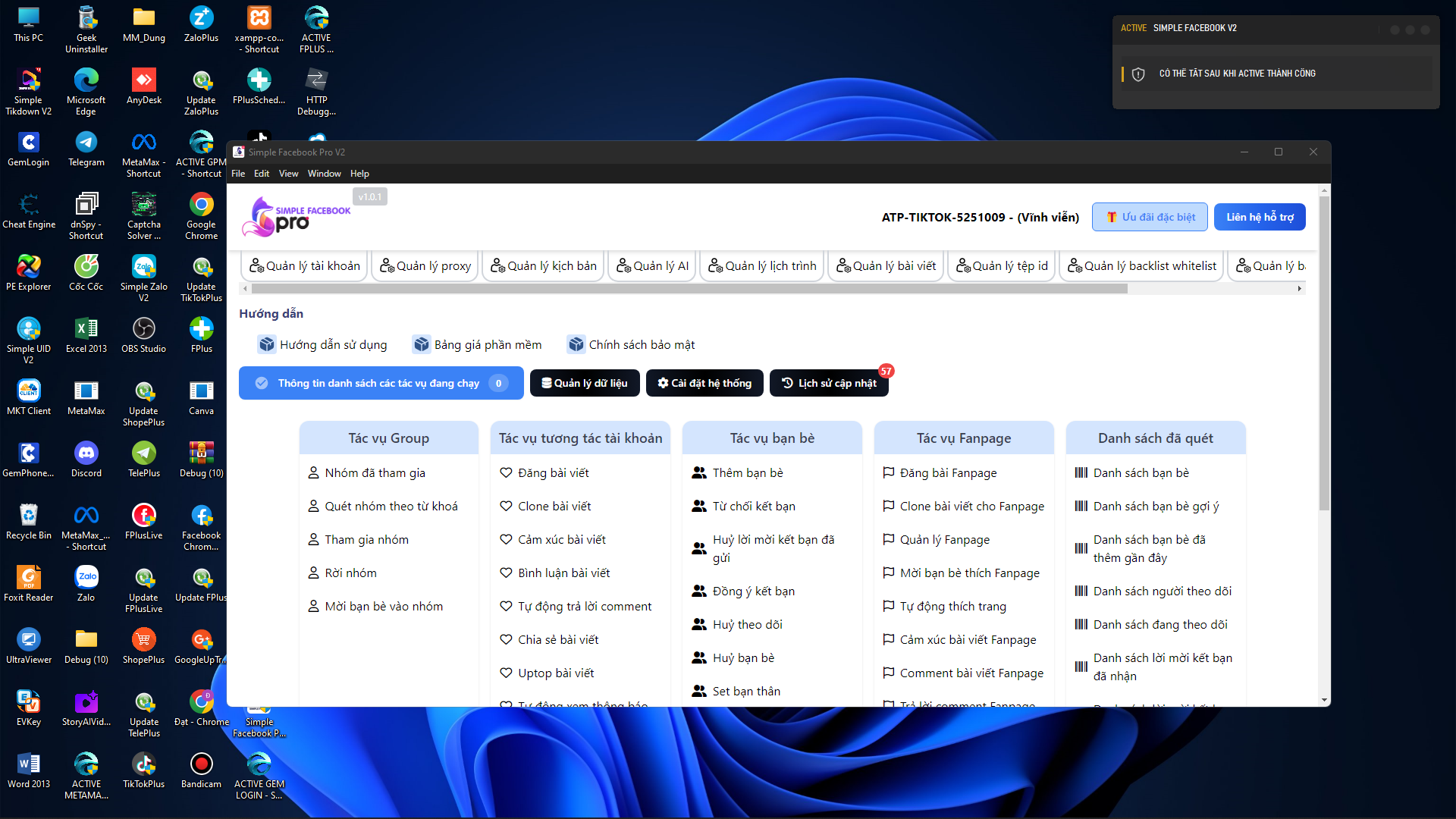Open the View menu

(x=288, y=174)
